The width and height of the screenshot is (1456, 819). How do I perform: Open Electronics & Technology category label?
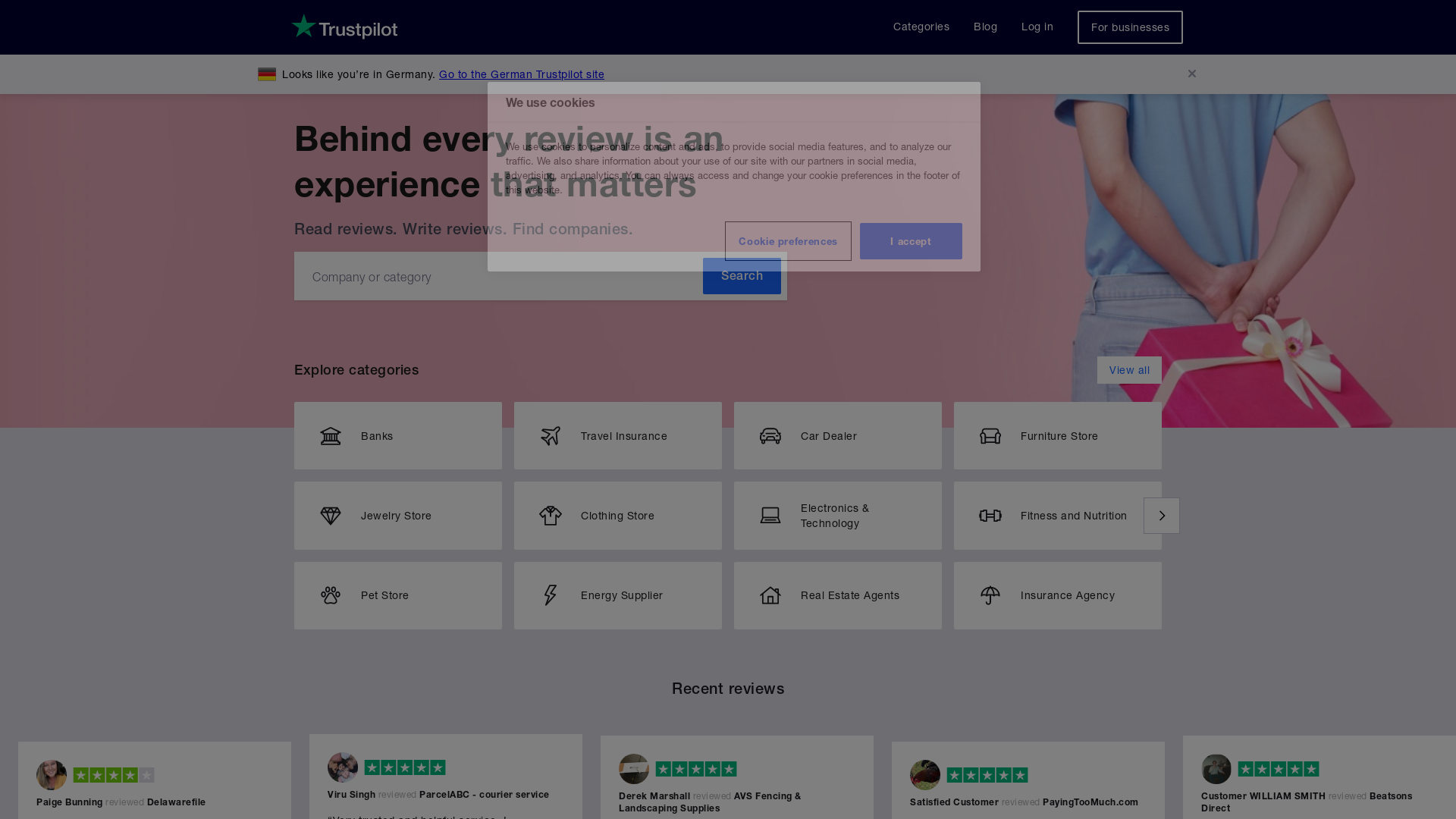pyautogui.click(x=835, y=516)
